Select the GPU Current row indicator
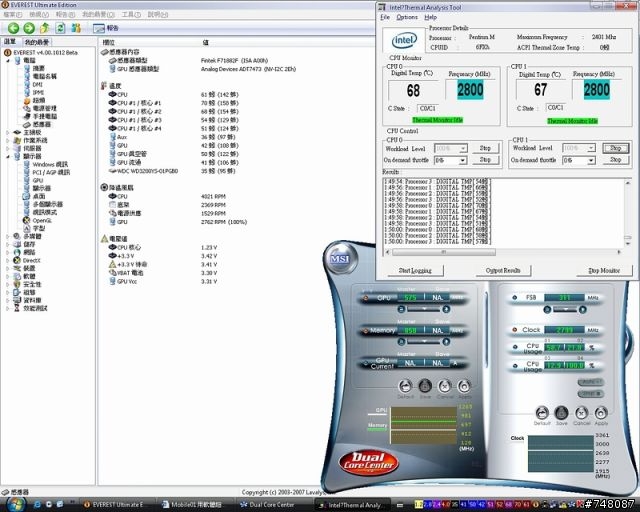 366,363
